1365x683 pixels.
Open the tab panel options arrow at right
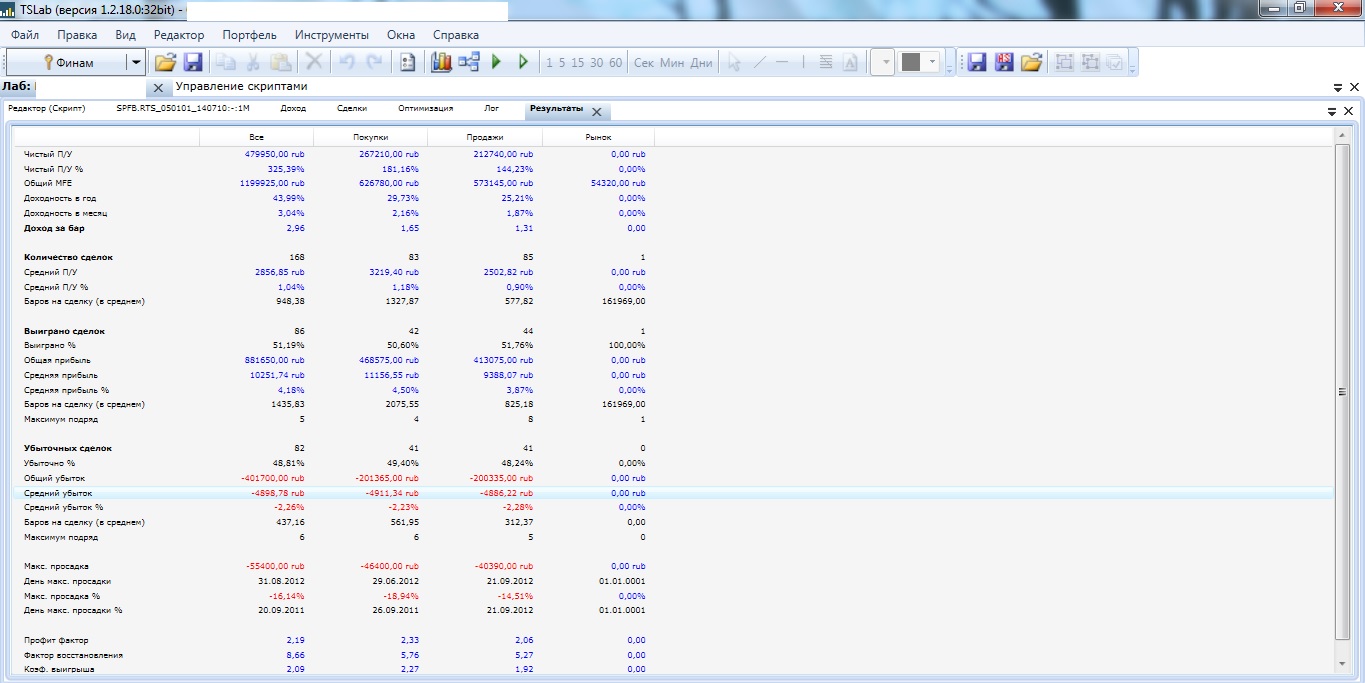pyautogui.click(x=1332, y=111)
